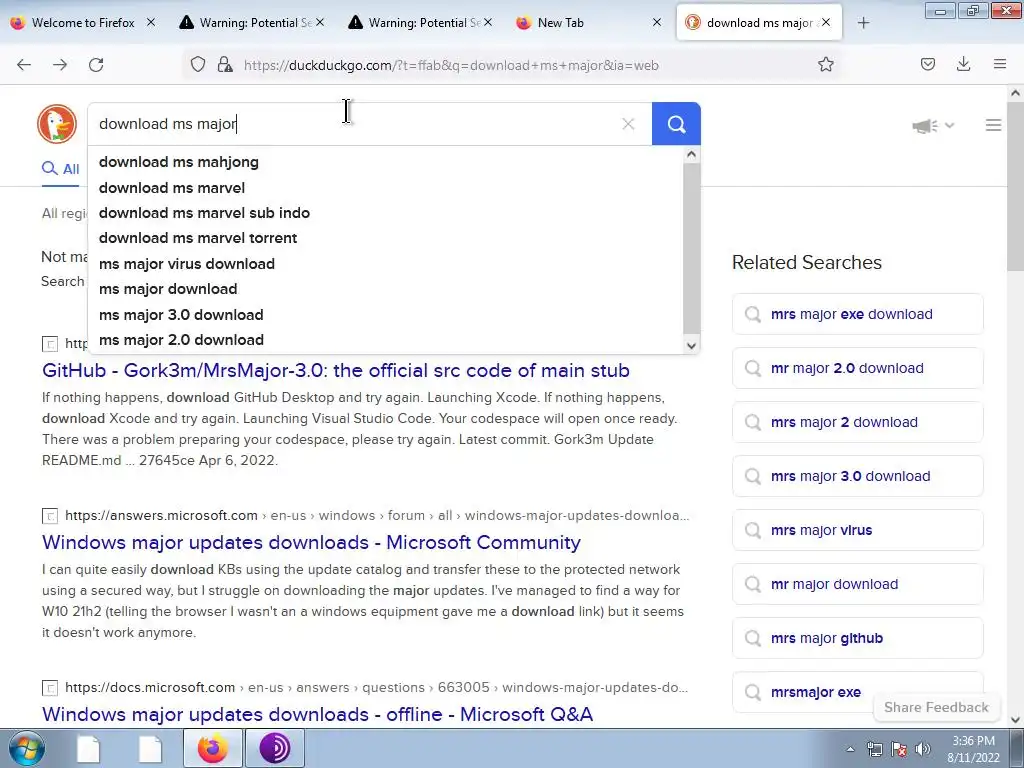Close the New Tab tab

(657, 22)
